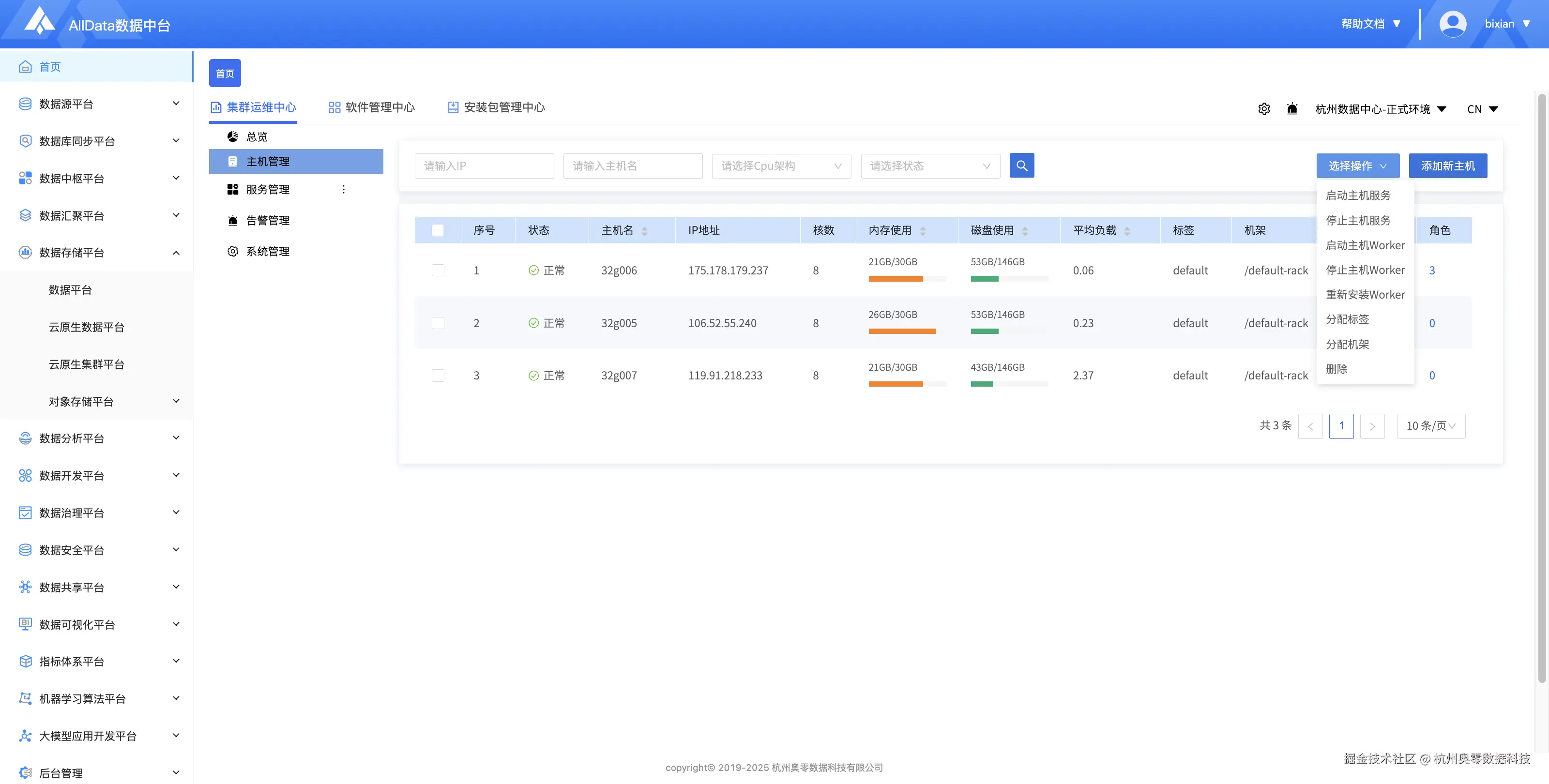Check the row for host 32g006

point(438,271)
